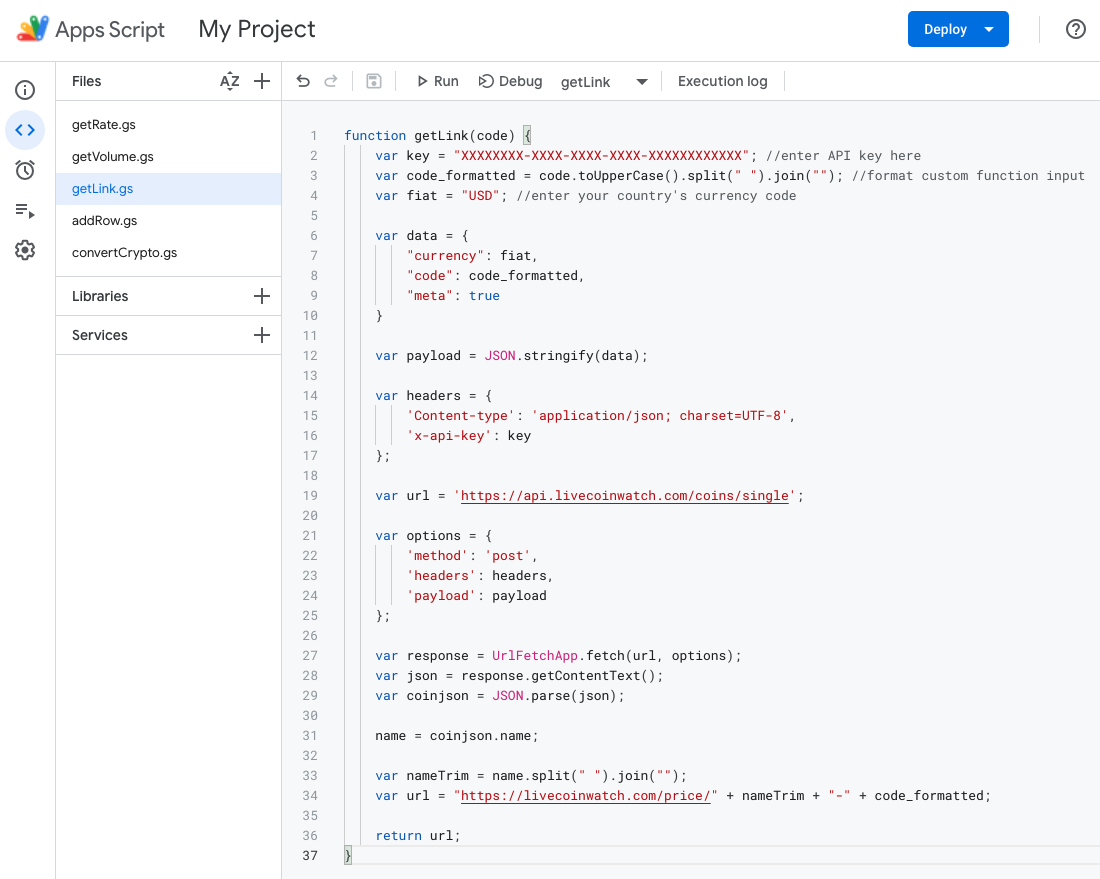
Task: Sort files alphabetically with AZ icon
Action: (x=230, y=82)
